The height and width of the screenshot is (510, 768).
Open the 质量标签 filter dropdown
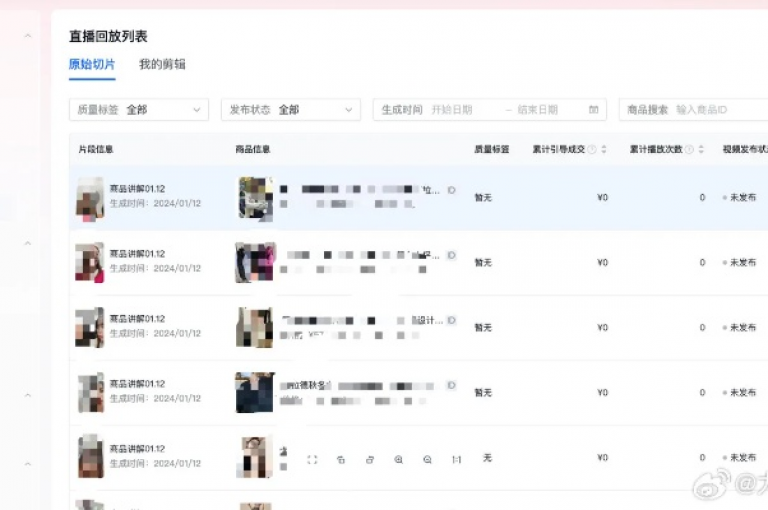point(139,110)
